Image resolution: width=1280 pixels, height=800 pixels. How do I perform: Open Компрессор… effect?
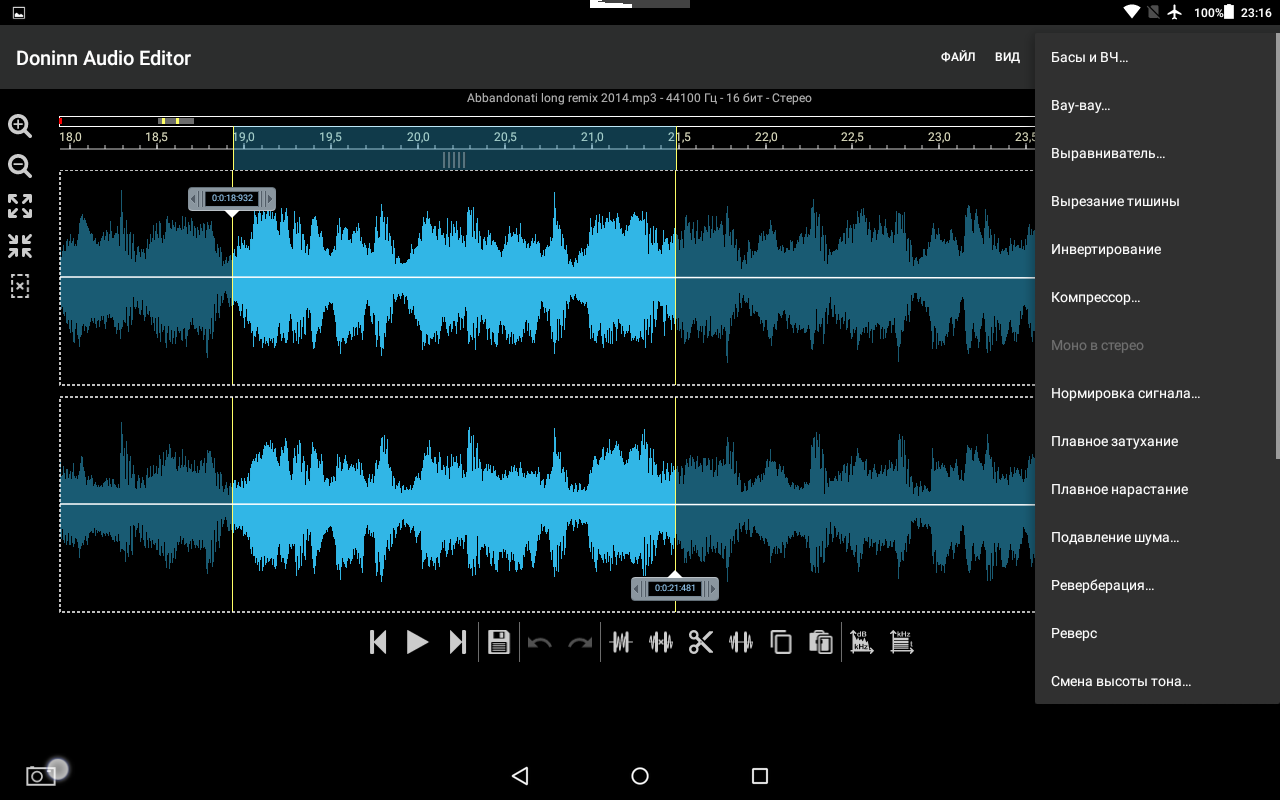click(1157, 297)
